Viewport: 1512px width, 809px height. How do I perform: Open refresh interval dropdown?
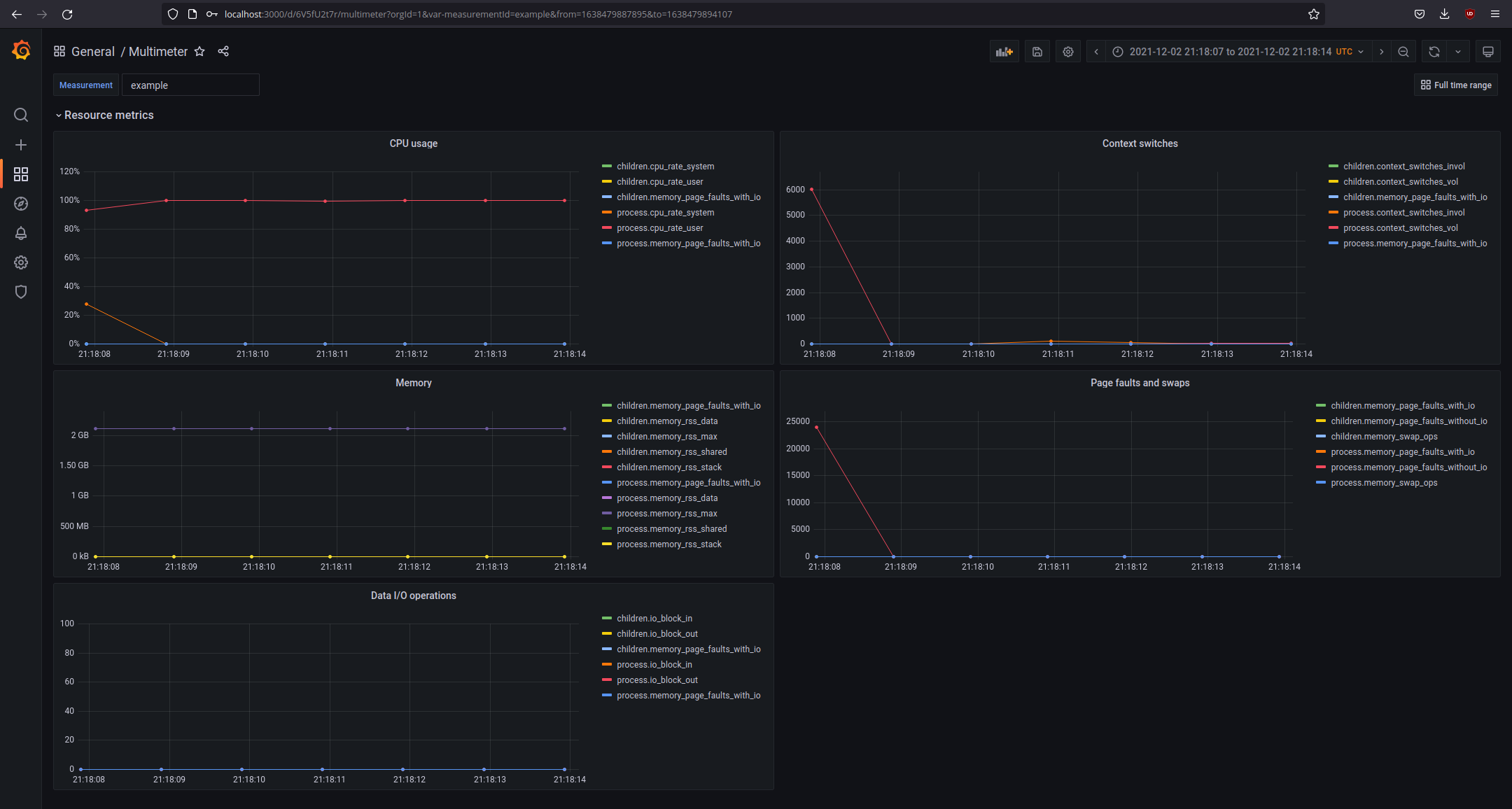[1458, 52]
